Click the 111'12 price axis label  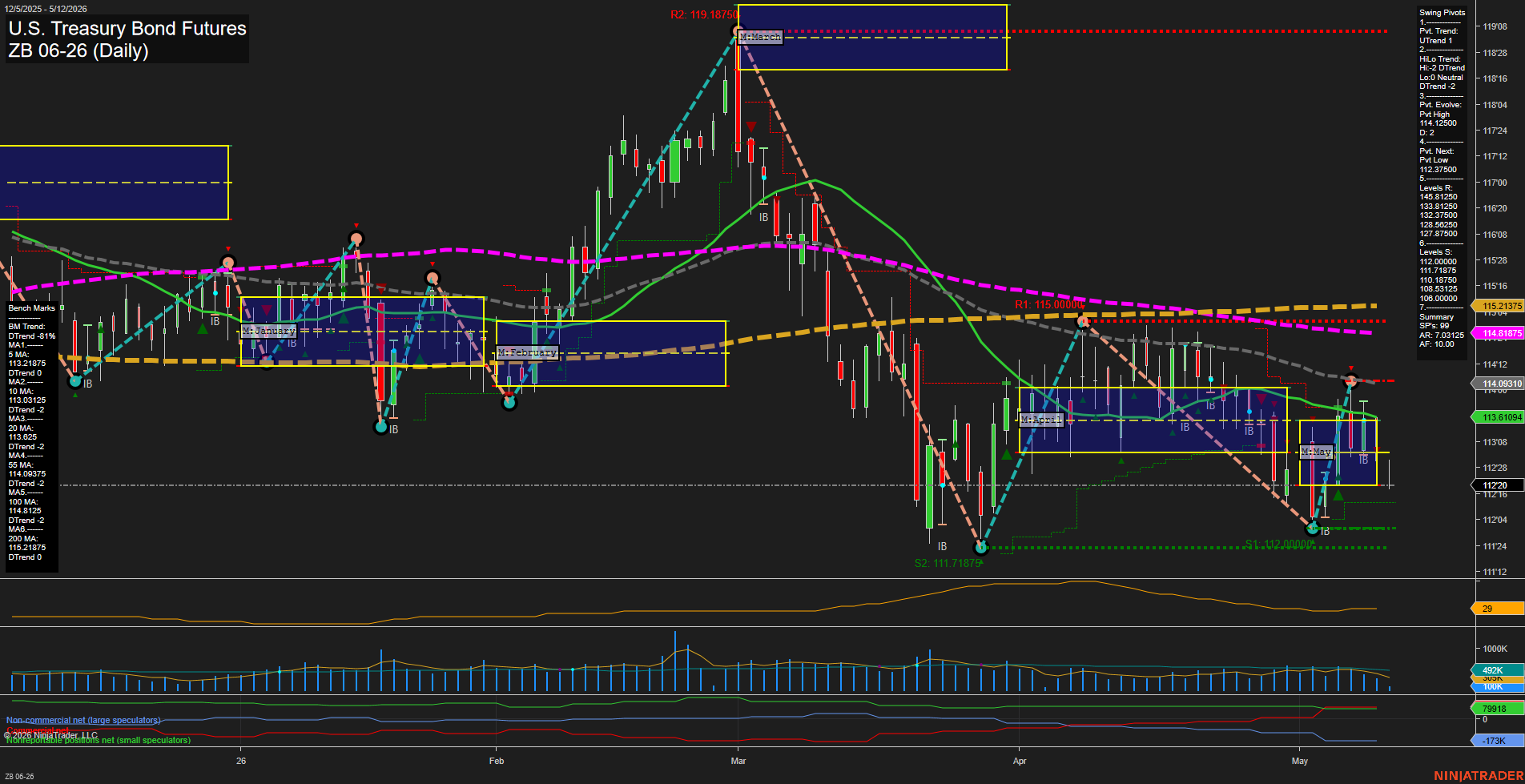coord(1495,572)
